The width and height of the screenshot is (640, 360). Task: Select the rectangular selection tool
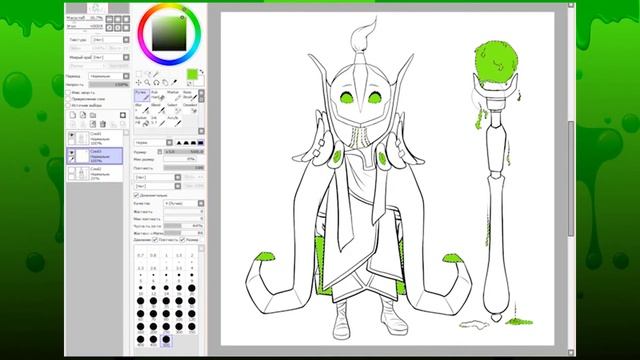click(x=139, y=74)
